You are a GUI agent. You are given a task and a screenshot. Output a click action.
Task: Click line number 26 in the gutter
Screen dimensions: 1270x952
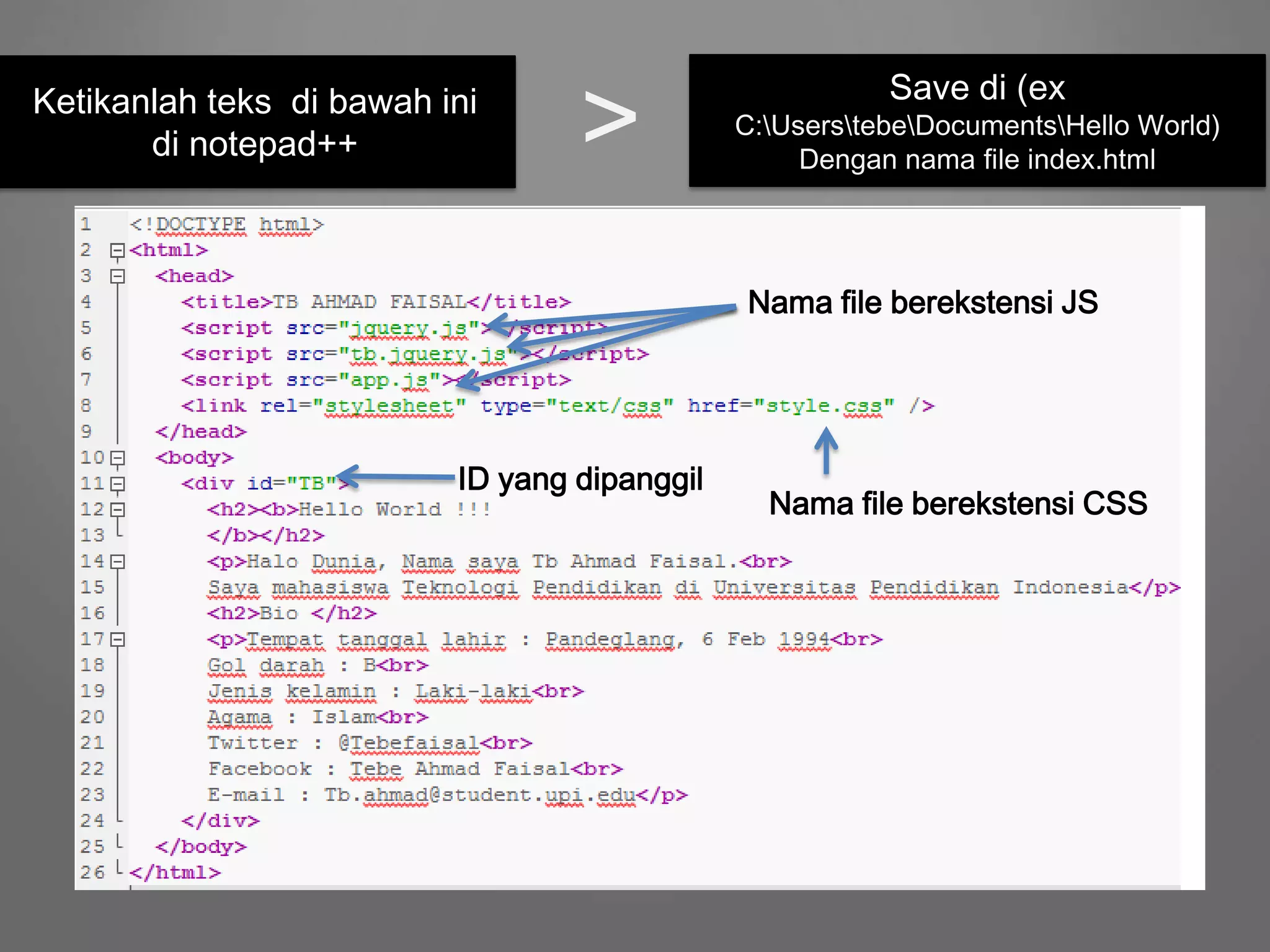(93, 873)
